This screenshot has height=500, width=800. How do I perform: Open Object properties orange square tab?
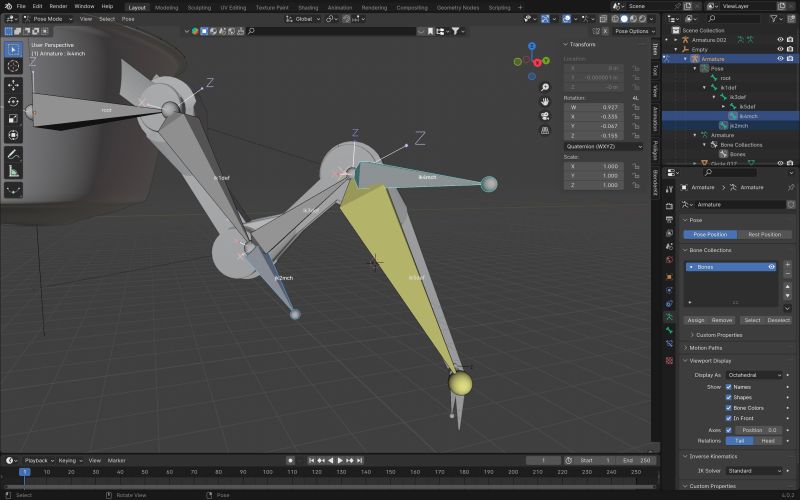(669, 277)
